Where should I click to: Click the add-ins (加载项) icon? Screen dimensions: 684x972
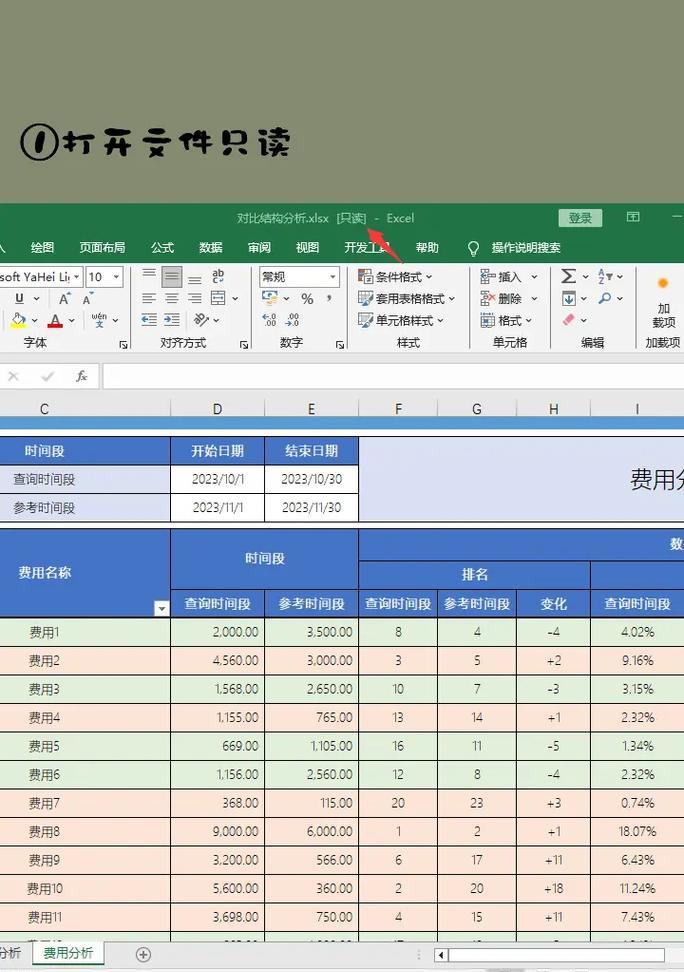tap(663, 302)
